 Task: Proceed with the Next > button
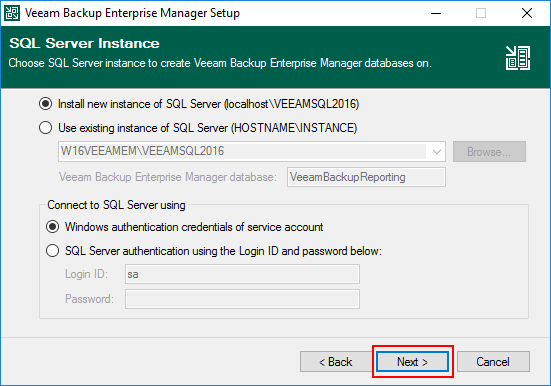[412, 361]
